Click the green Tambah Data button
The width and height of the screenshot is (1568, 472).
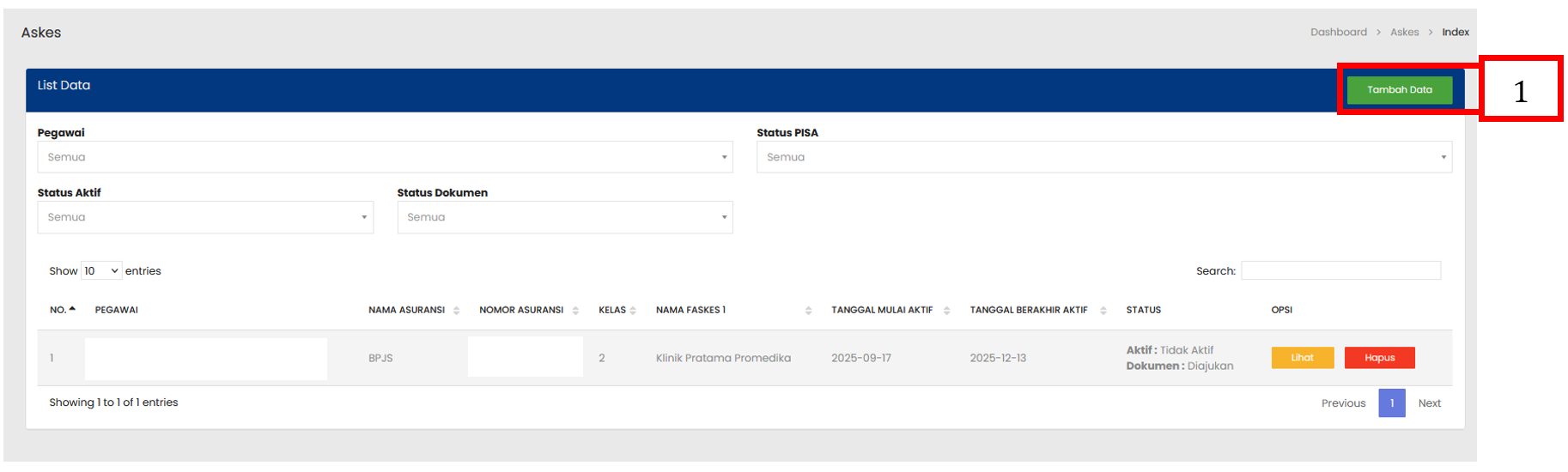(1399, 90)
